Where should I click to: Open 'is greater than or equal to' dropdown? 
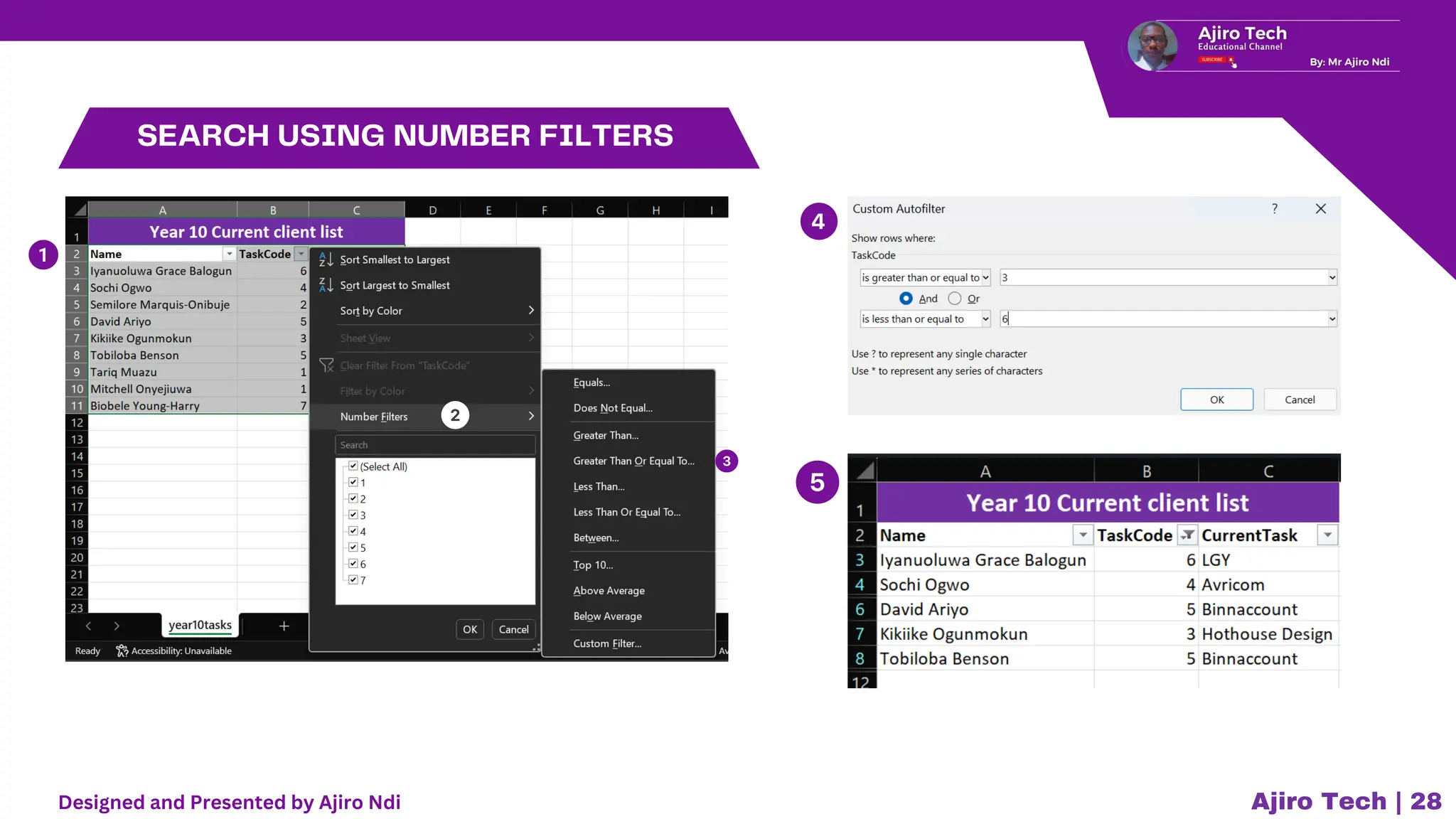point(985,278)
